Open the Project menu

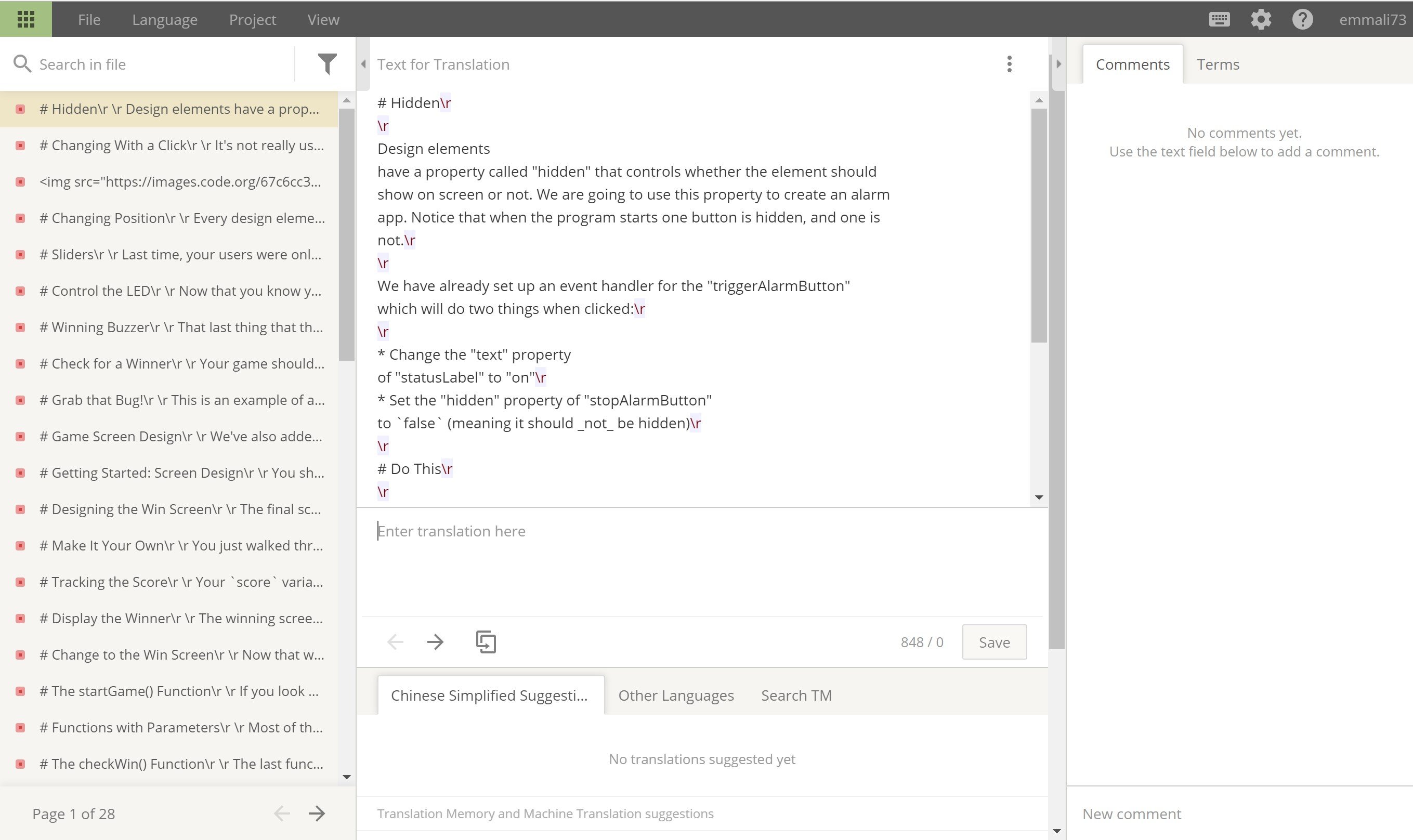click(x=253, y=19)
